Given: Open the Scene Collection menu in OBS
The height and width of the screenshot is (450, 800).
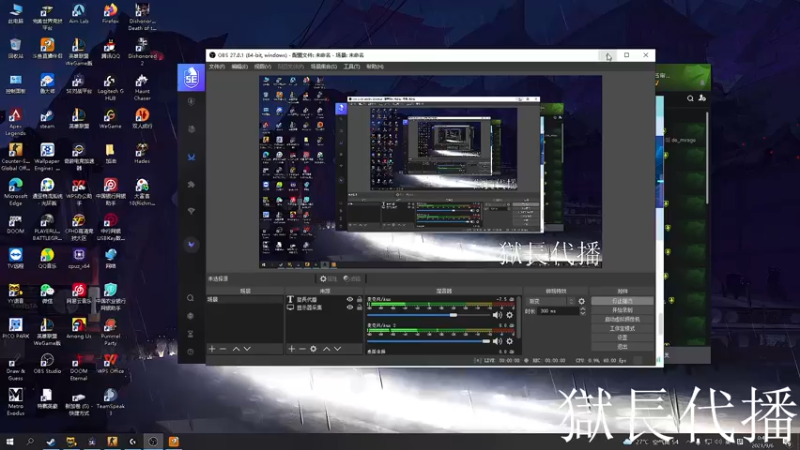Looking at the screenshot, I should 323,67.
